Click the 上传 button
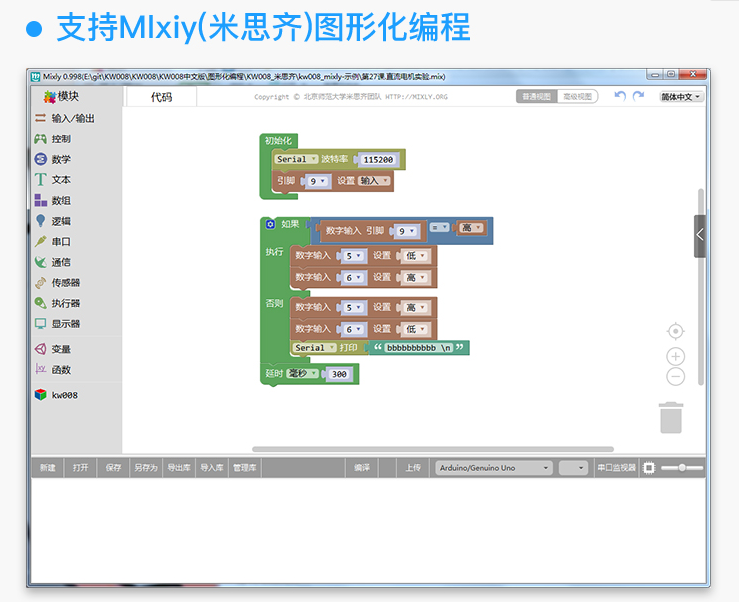The image size is (739, 602). click(413, 468)
